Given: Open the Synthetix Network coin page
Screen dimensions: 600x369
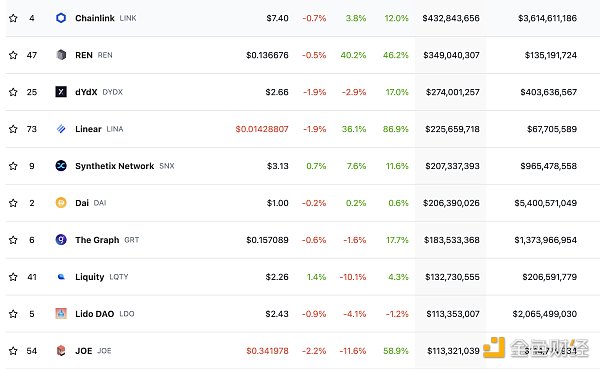Looking at the screenshot, I should click(114, 166).
